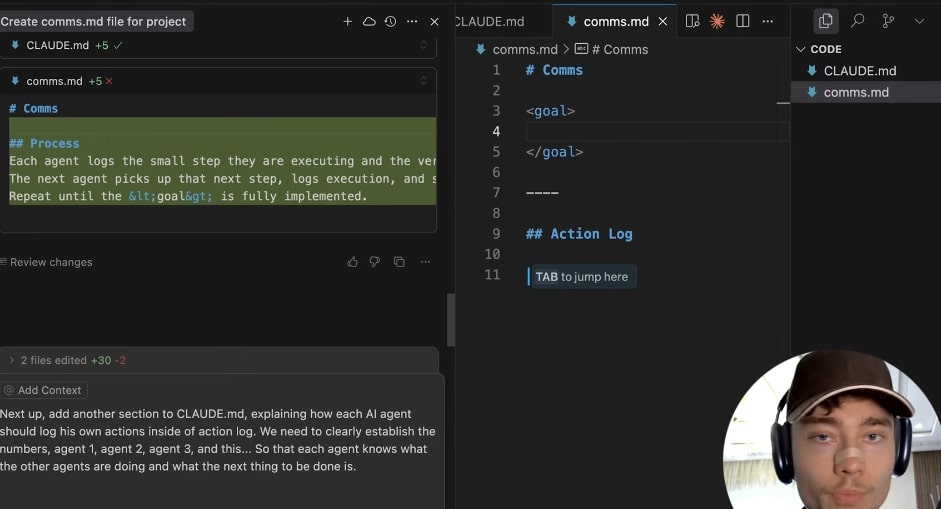The image size is (941, 509).
Task: Click the Review changes button
Action: click(x=50, y=262)
